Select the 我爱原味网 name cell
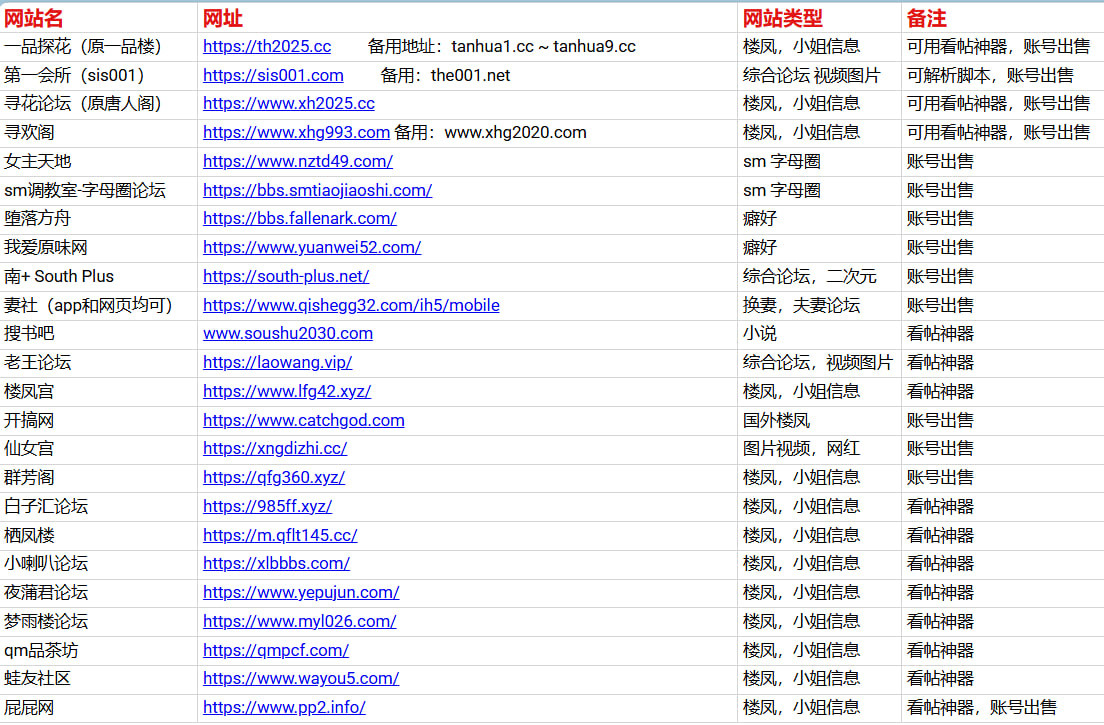The height and width of the screenshot is (725, 1104). 99,247
